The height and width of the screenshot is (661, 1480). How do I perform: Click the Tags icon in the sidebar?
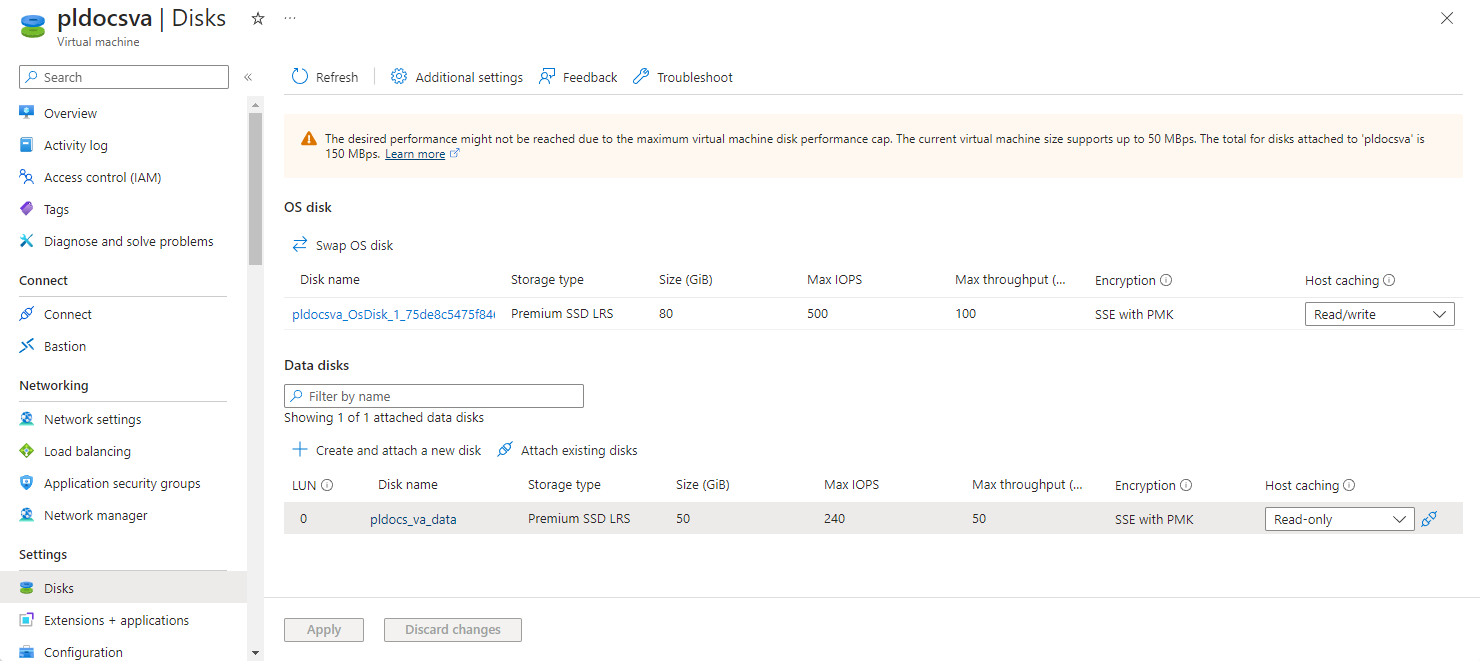[x=27, y=209]
